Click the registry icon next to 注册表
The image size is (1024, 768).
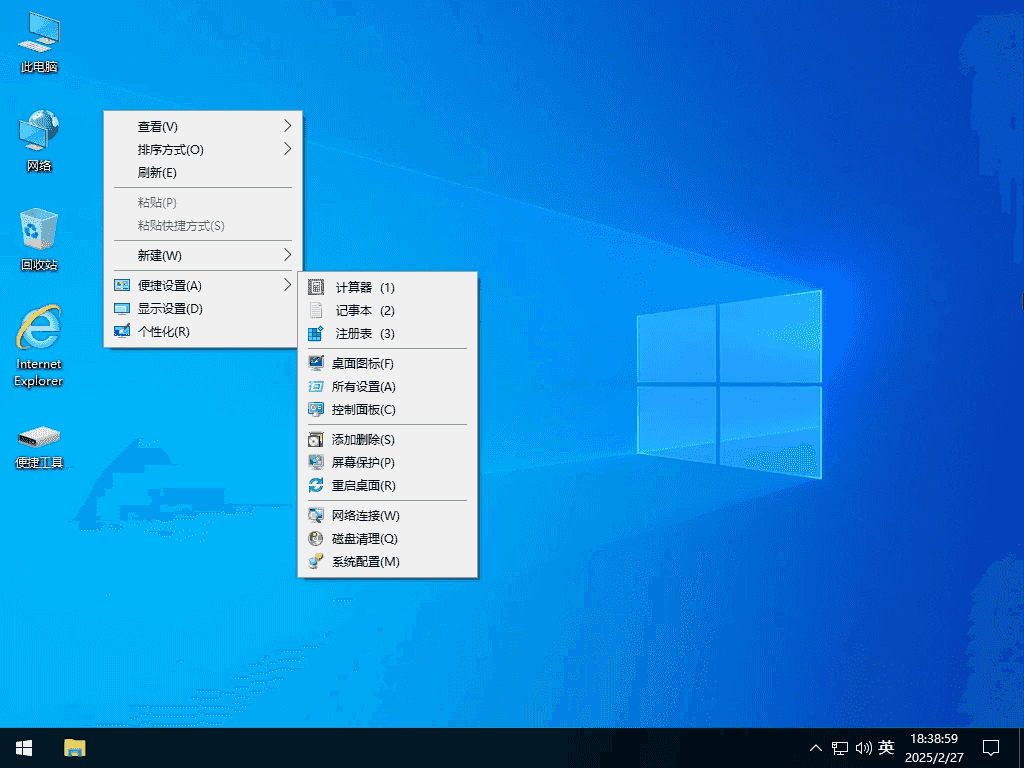tap(316, 333)
